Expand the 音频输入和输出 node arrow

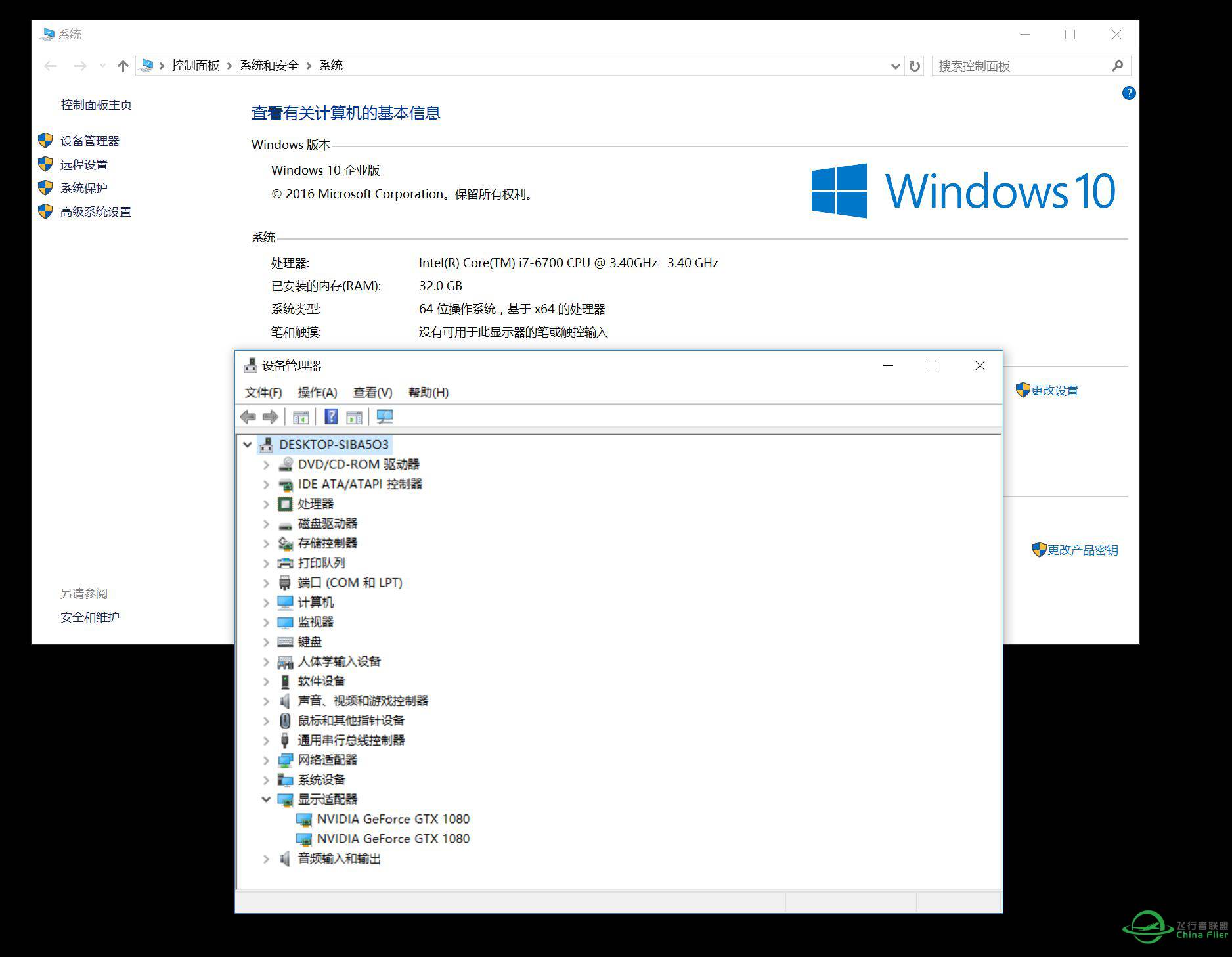coord(266,858)
